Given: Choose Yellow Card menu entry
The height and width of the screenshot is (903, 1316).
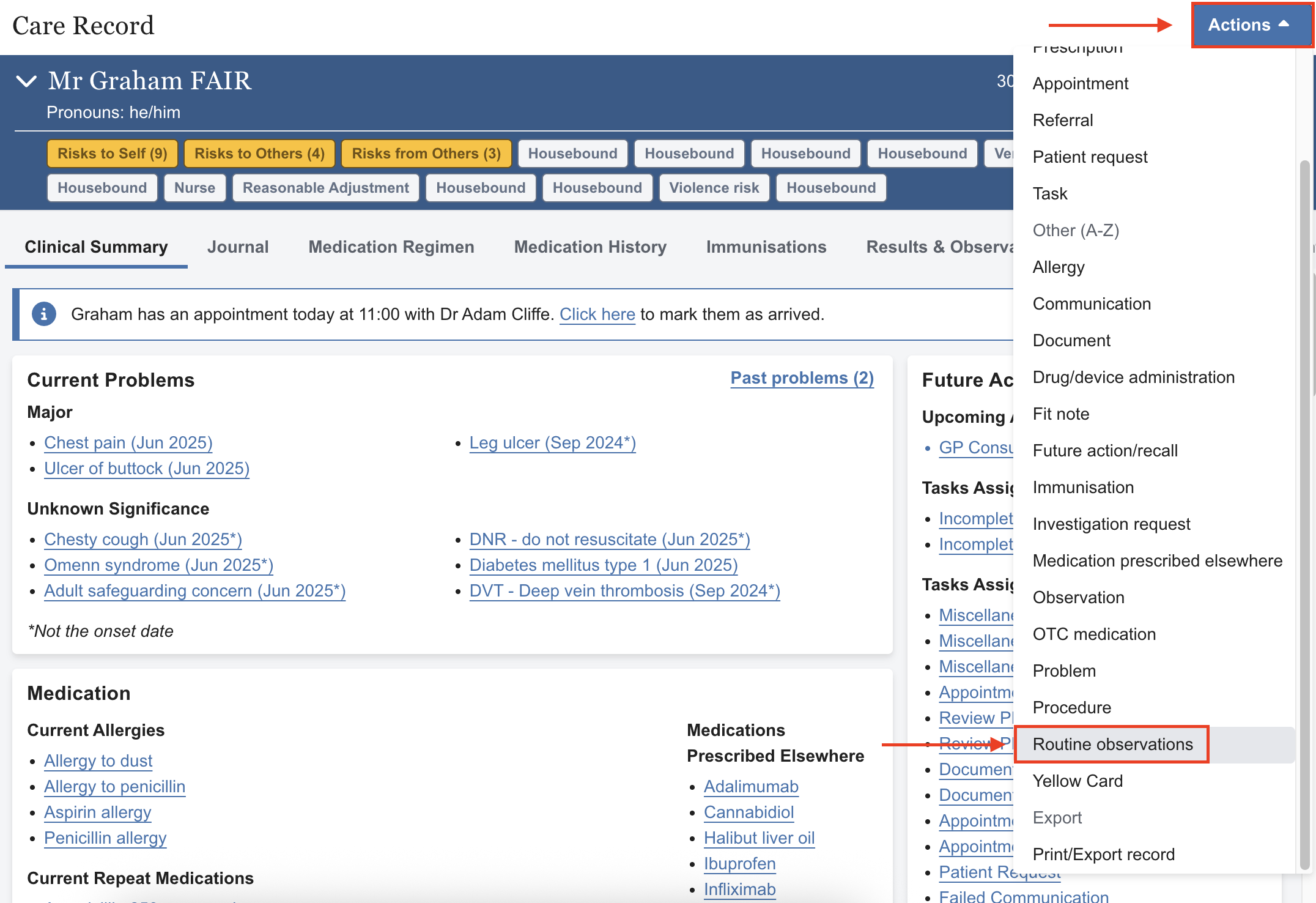Looking at the screenshot, I should pyautogui.click(x=1078, y=781).
